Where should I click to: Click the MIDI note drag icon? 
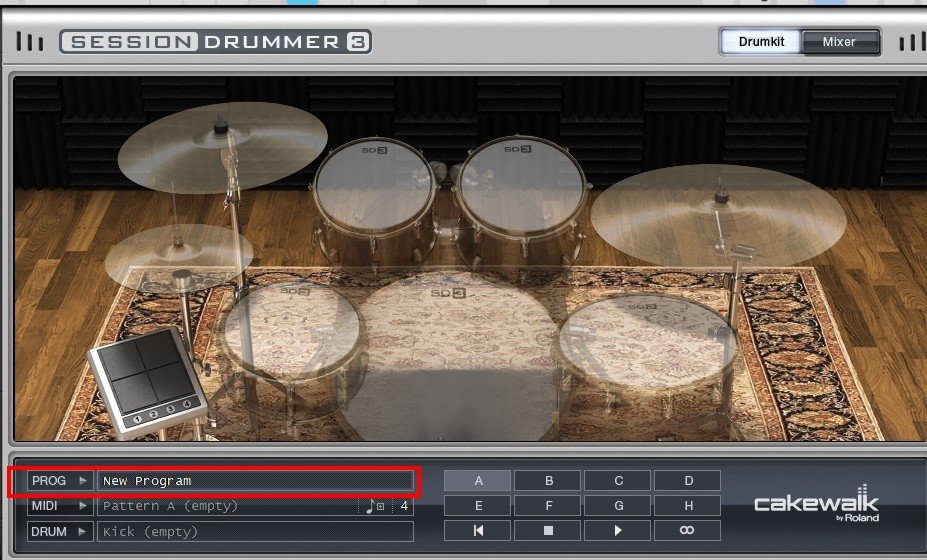pos(373,506)
